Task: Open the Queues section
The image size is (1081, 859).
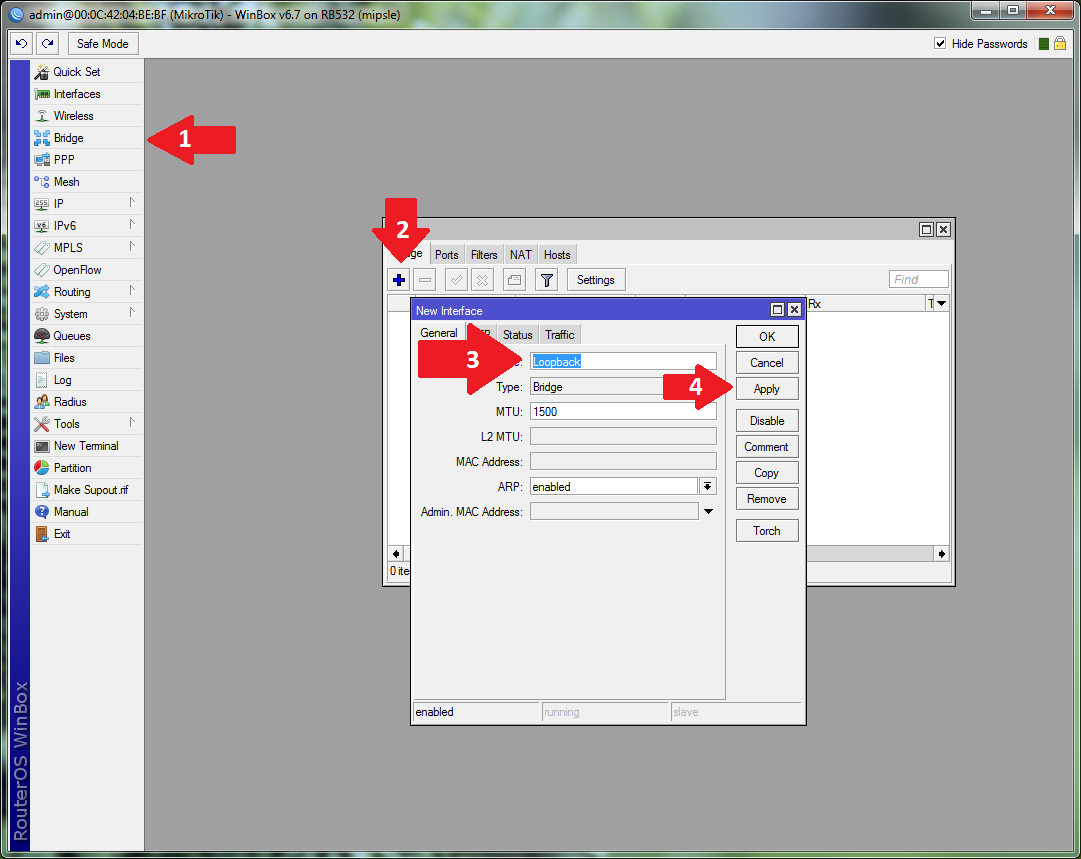Action: 87,336
